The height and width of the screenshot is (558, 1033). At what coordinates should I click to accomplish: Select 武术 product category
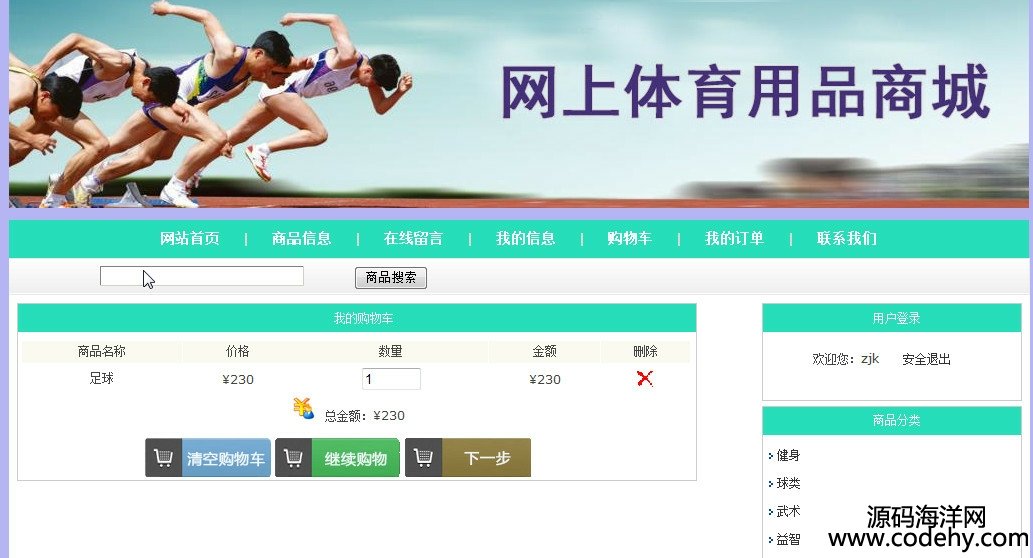[x=788, y=511]
